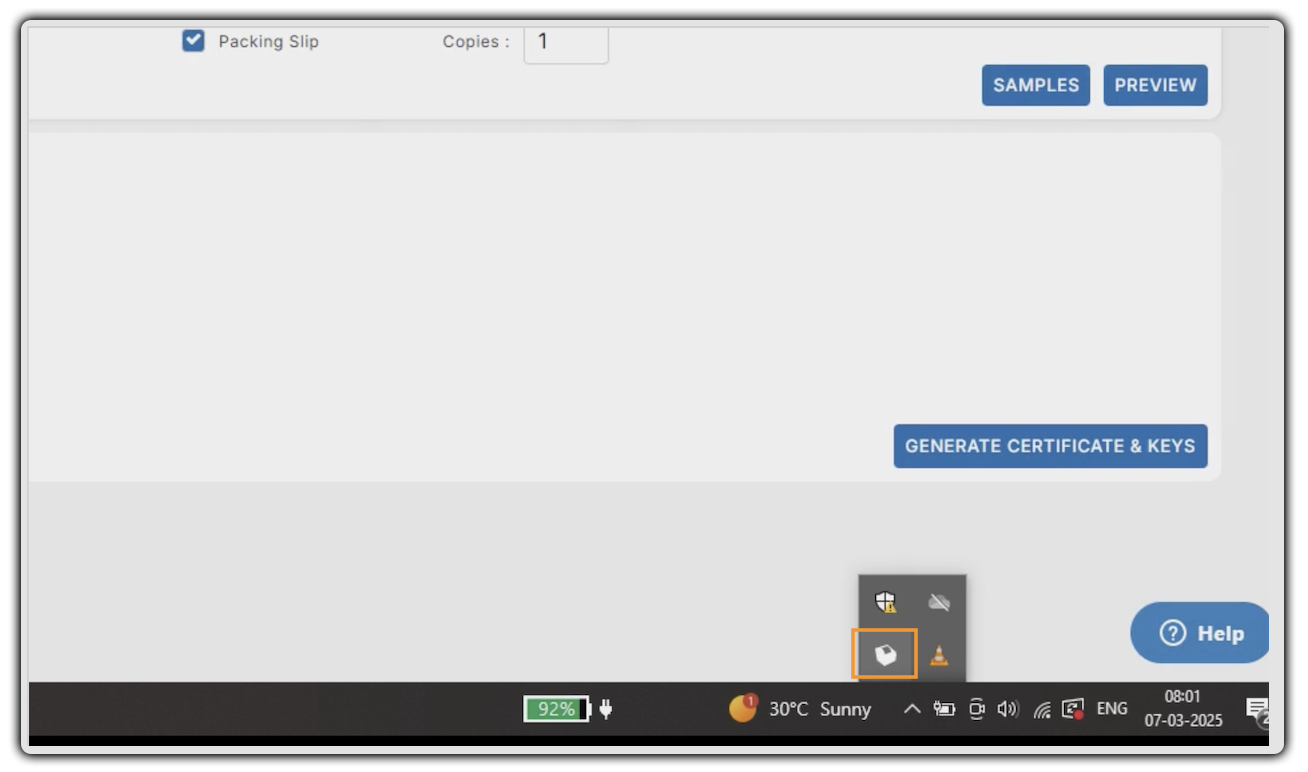The height and width of the screenshot is (772, 1308).
Task: Open the Meet Now camera icon
Action: [x=976, y=709]
